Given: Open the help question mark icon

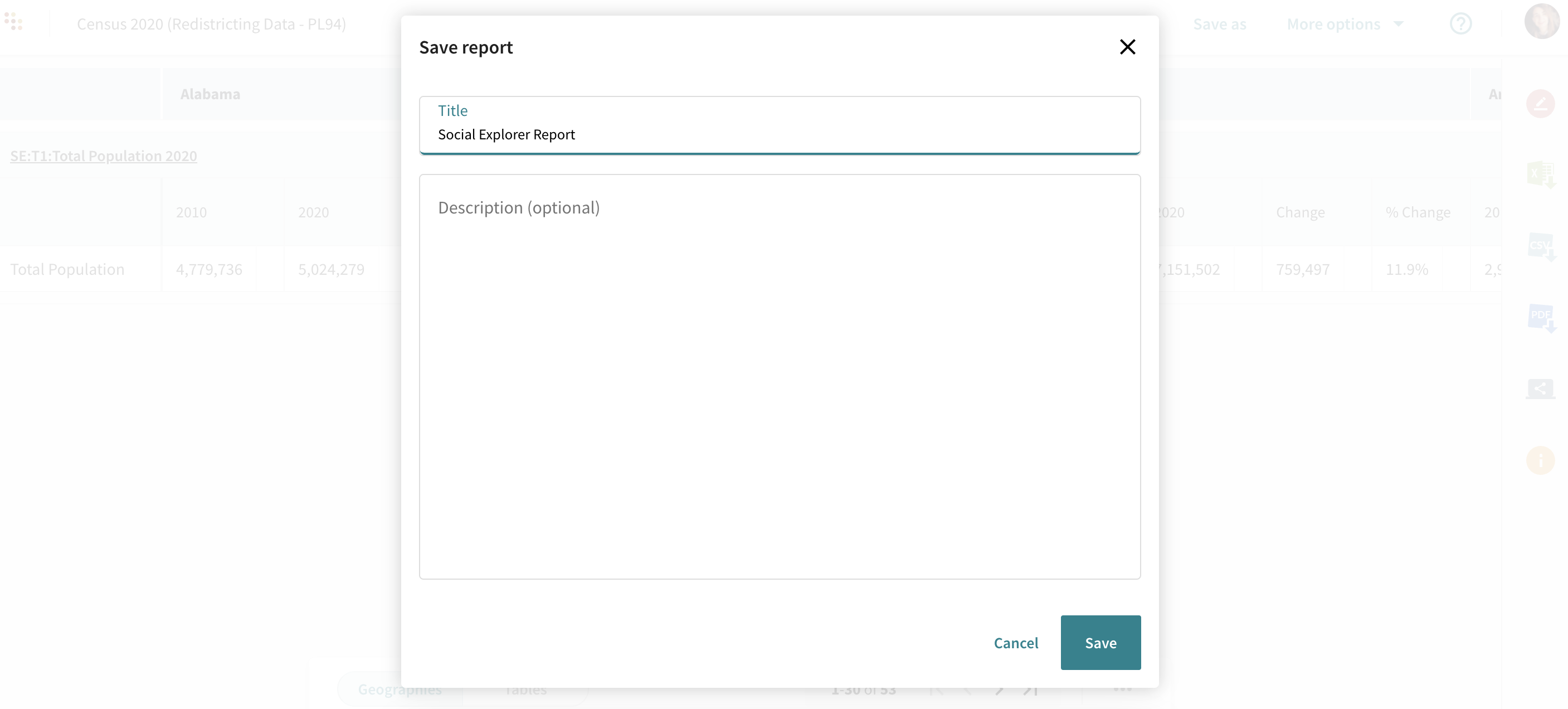Looking at the screenshot, I should (1460, 24).
